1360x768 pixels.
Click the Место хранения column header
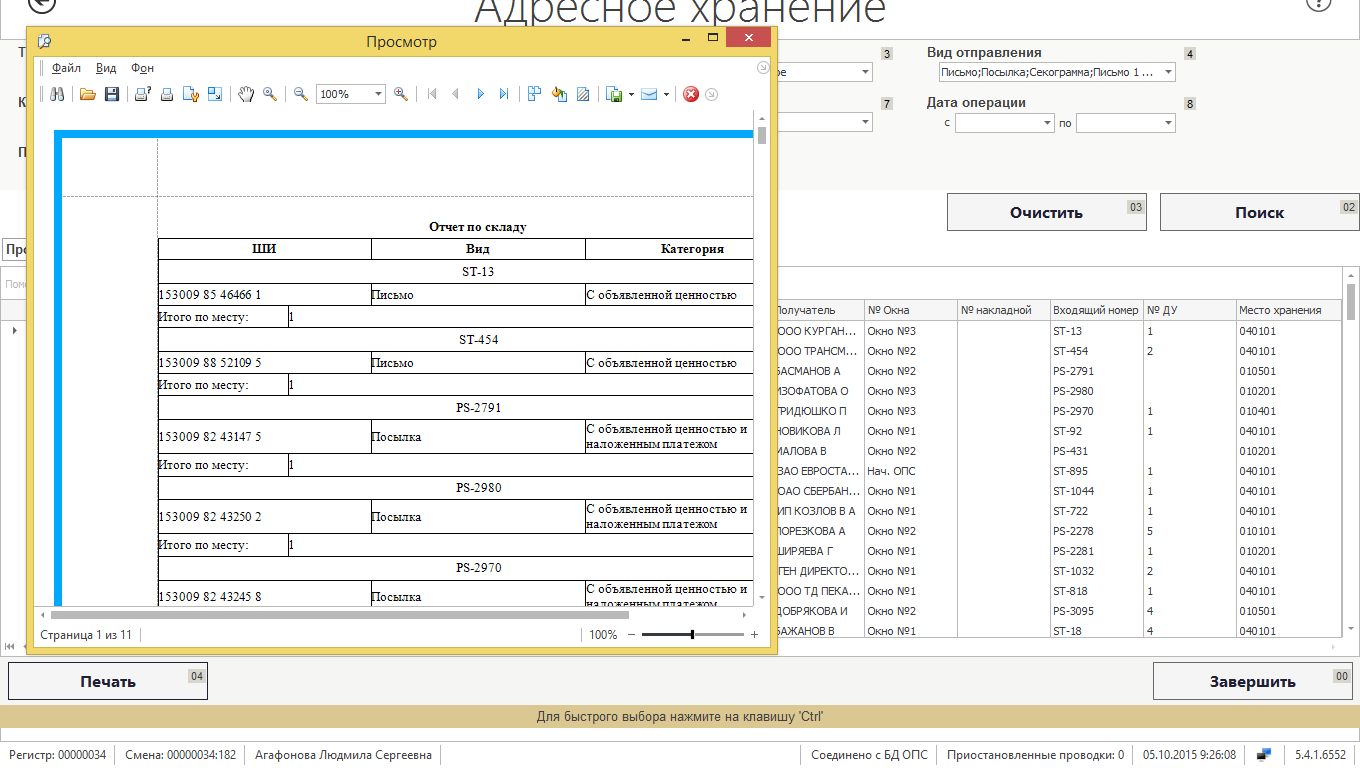click(x=1279, y=310)
